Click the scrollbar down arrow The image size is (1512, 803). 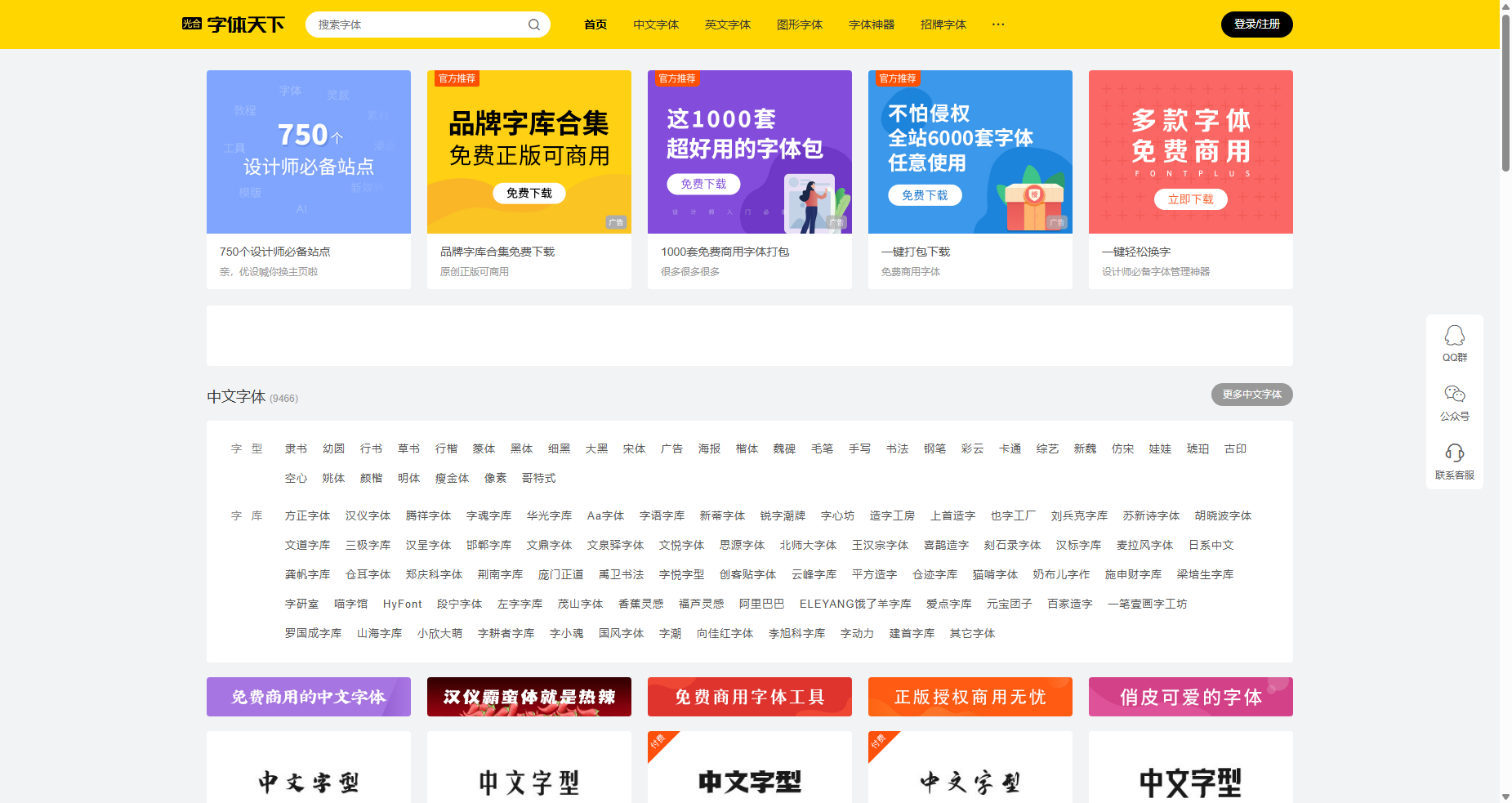pyautogui.click(x=1505, y=796)
